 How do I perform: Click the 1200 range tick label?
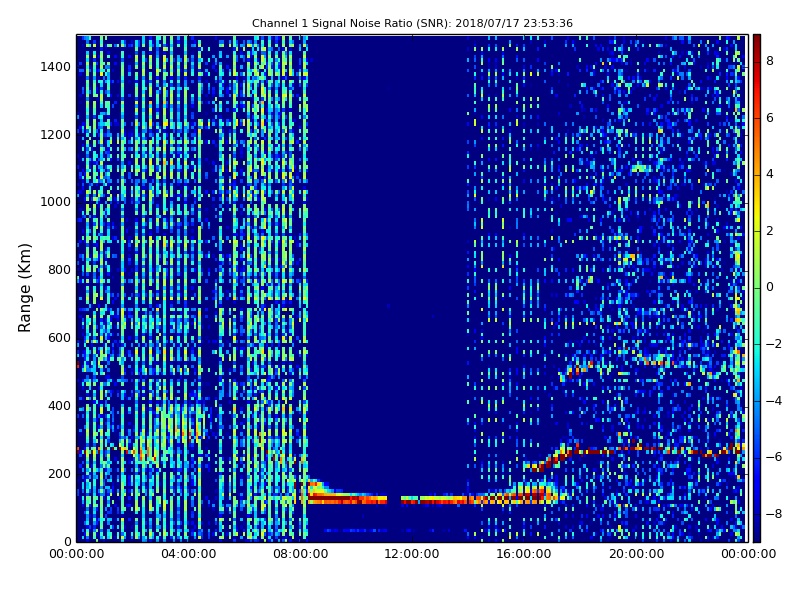click(x=56, y=135)
